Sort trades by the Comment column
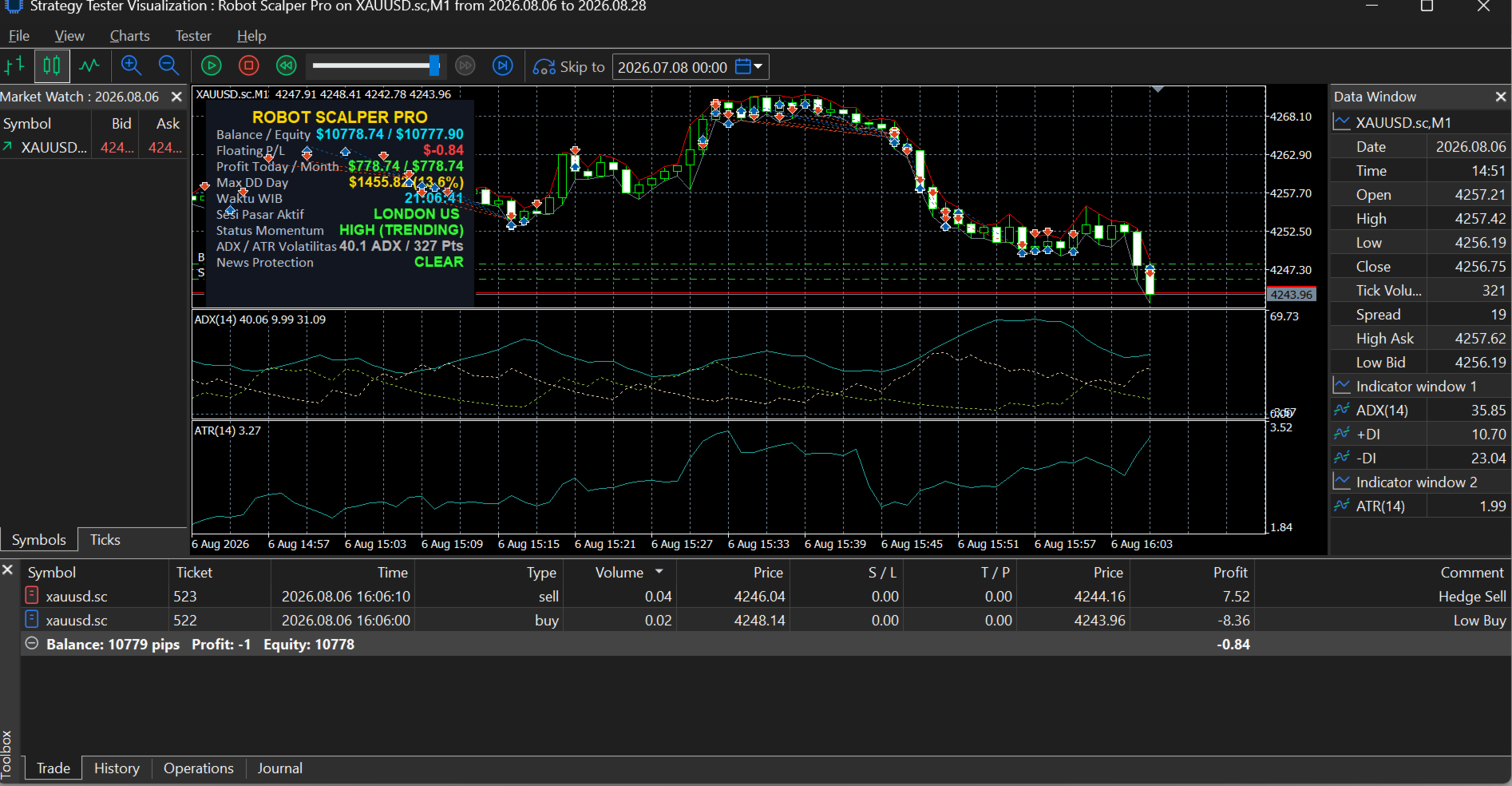1512x786 pixels. pyautogui.click(x=1382, y=573)
